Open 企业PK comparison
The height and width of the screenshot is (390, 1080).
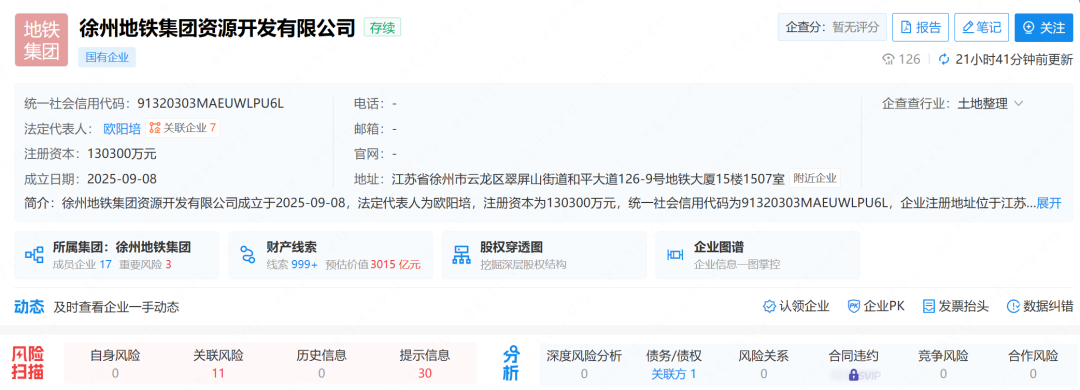tap(875, 307)
